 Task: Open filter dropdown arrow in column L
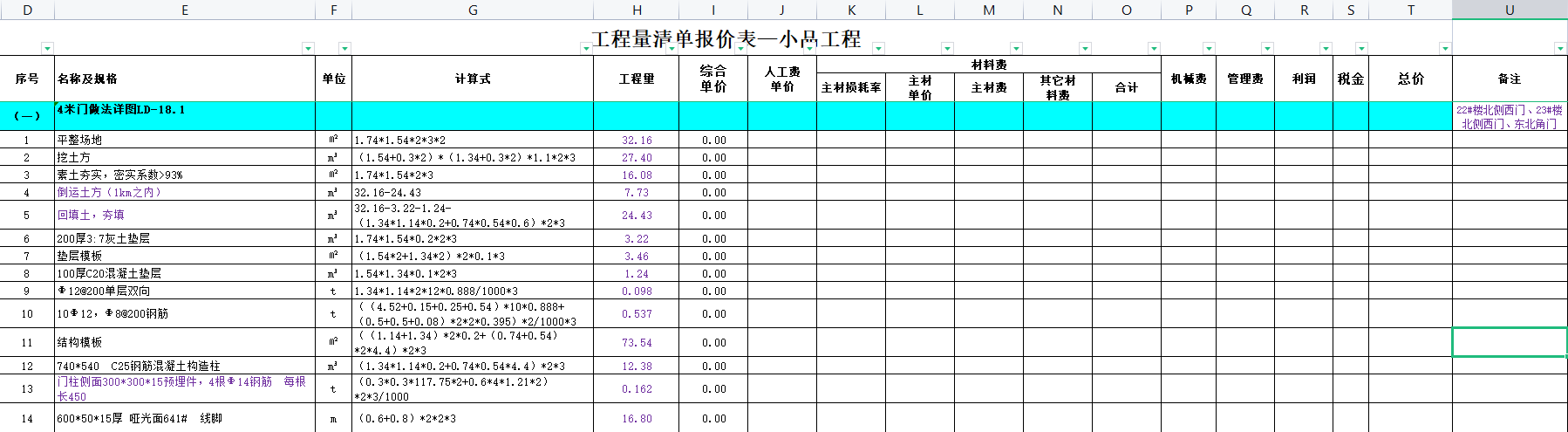click(x=947, y=49)
